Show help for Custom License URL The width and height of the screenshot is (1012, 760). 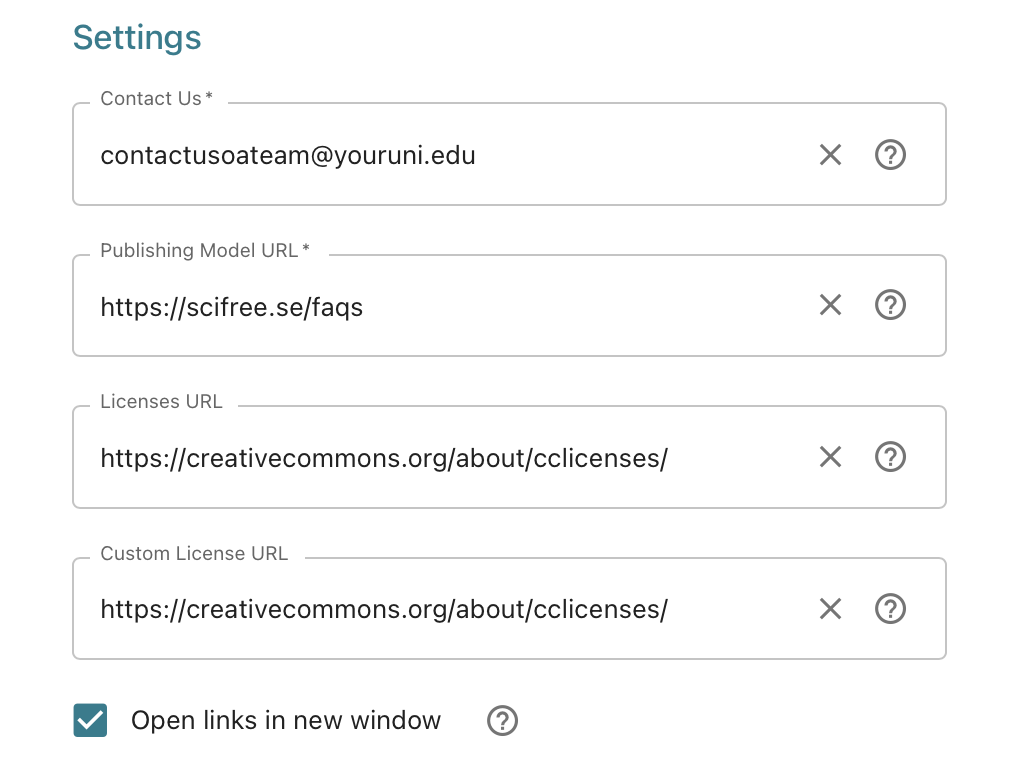click(x=890, y=608)
